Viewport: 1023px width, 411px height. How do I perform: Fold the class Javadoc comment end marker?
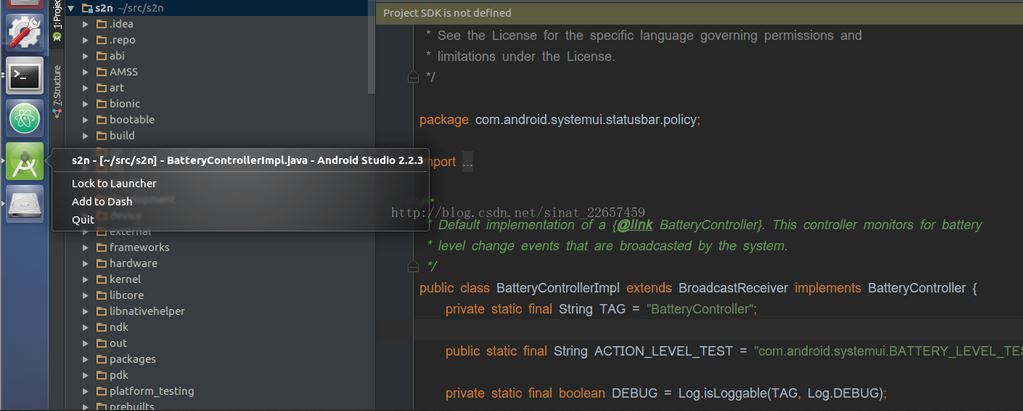coord(412,266)
